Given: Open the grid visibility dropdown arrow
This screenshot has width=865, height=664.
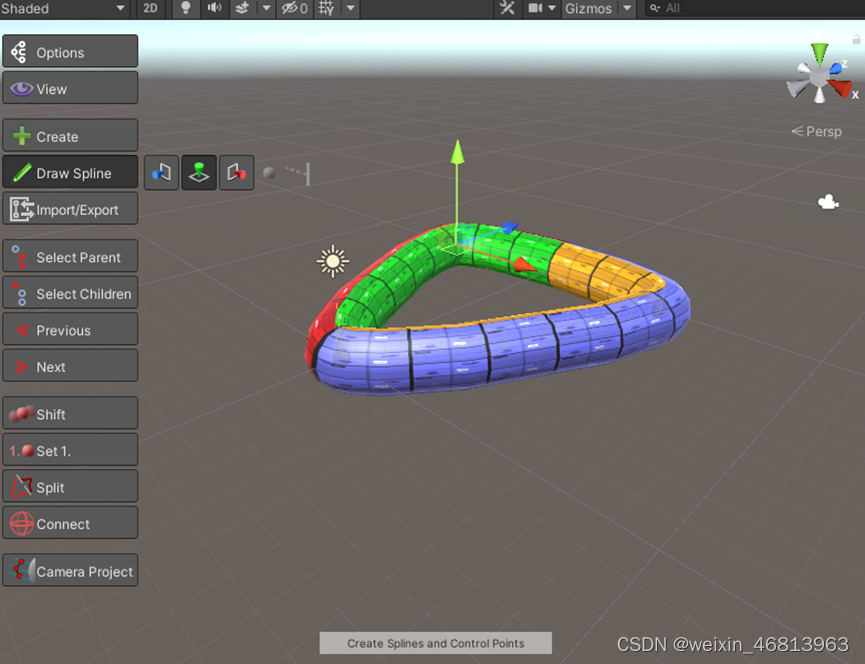Looking at the screenshot, I should [349, 9].
